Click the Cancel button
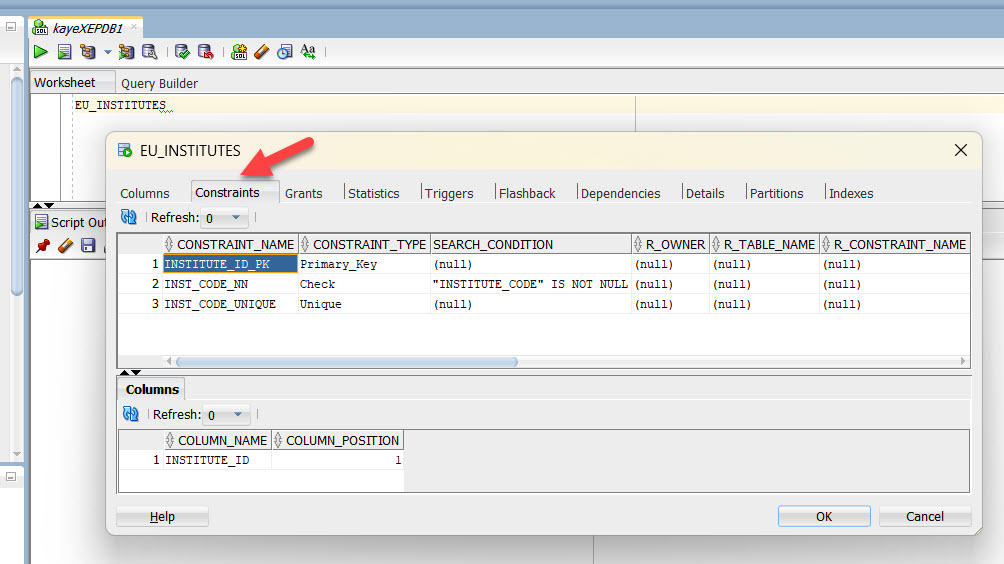 click(925, 517)
